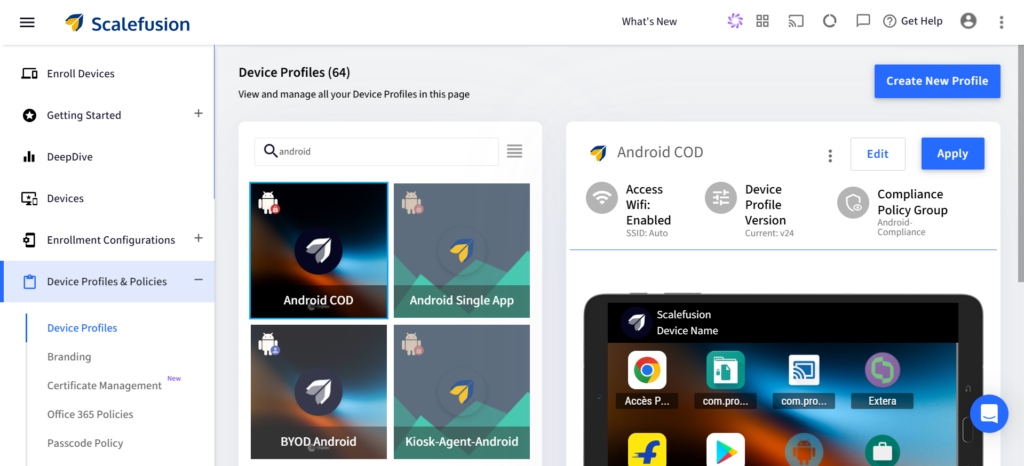This screenshot has height=466, width=1024.
Task: Click the Edit button
Action: click(878, 154)
